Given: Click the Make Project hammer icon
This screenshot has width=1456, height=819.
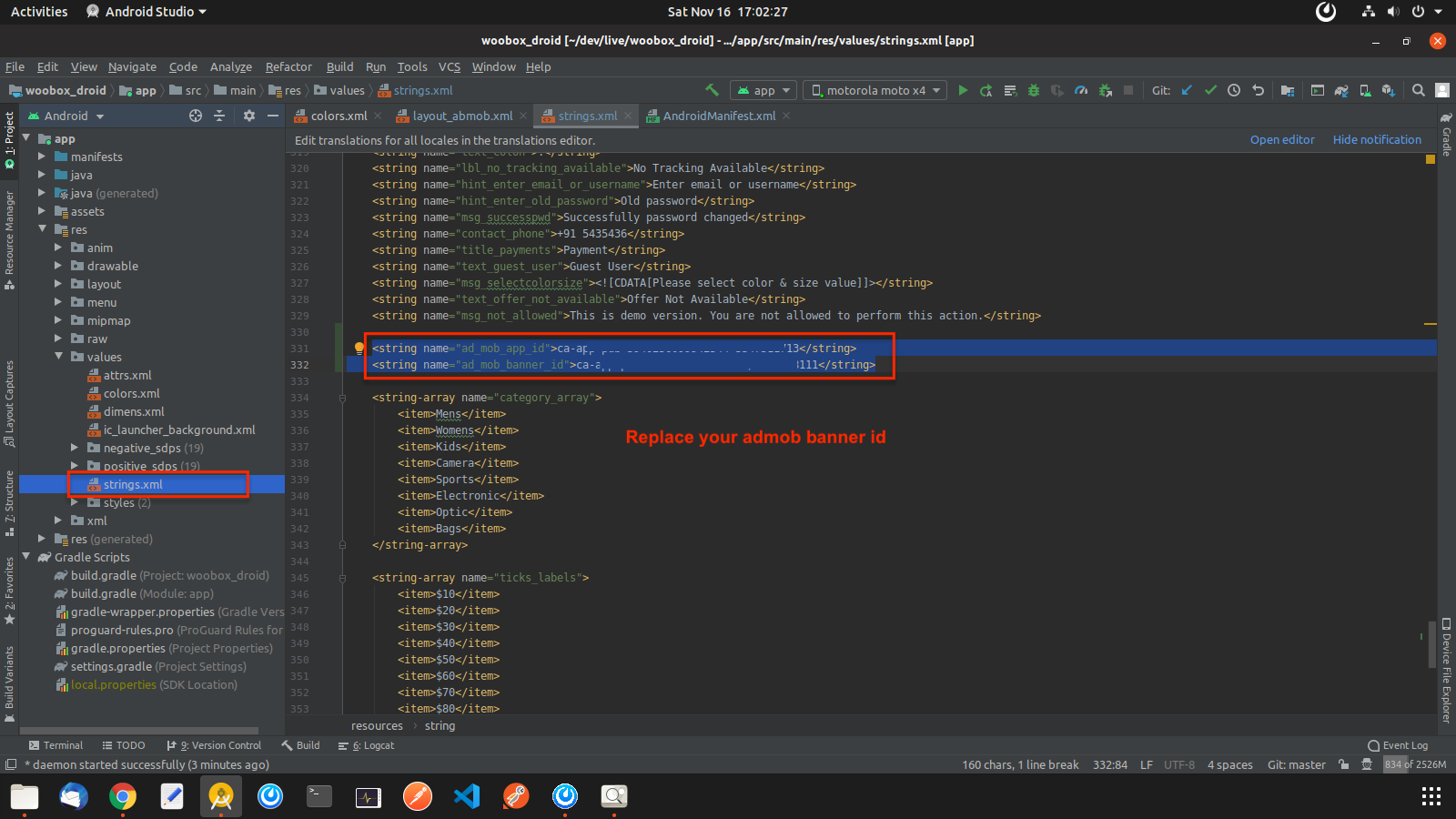Looking at the screenshot, I should [712, 90].
